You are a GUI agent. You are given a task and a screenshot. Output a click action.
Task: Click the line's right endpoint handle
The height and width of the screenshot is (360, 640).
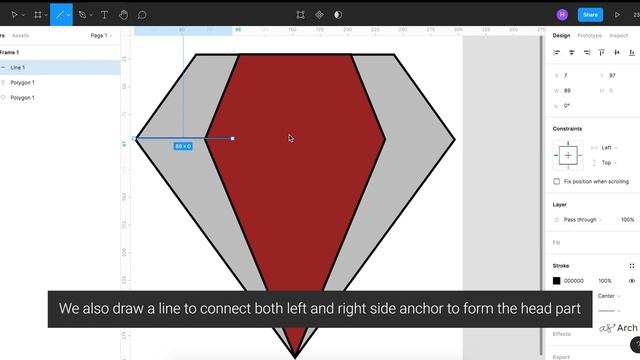click(x=233, y=139)
